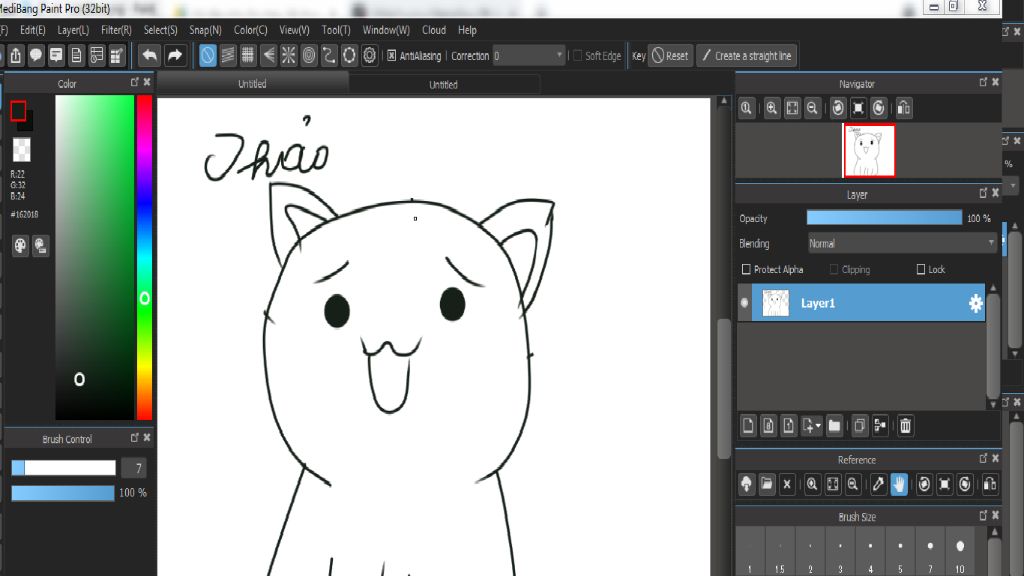Switch to the second Untitled tab
The height and width of the screenshot is (576, 1024).
click(x=443, y=84)
